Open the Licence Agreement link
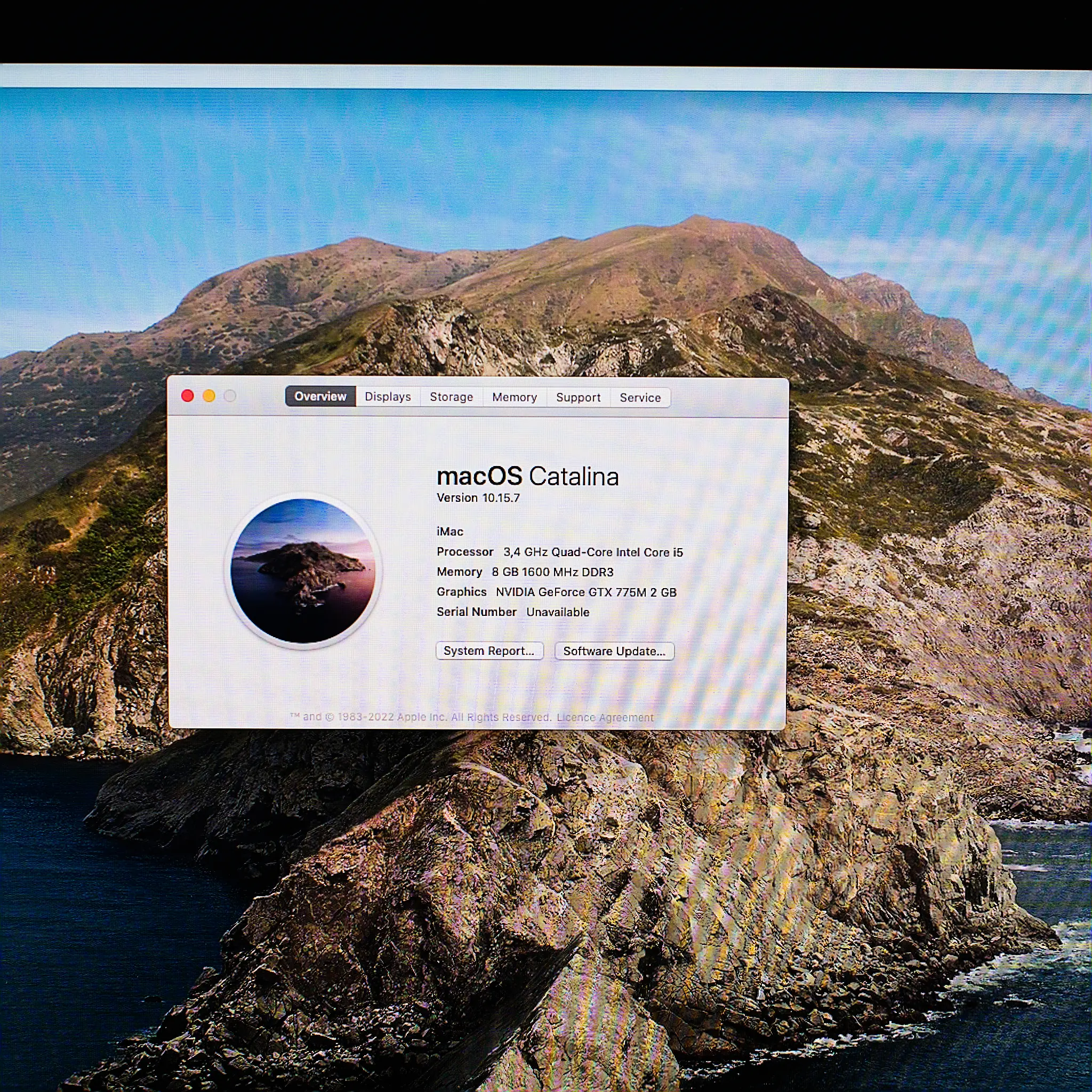 click(605, 717)
